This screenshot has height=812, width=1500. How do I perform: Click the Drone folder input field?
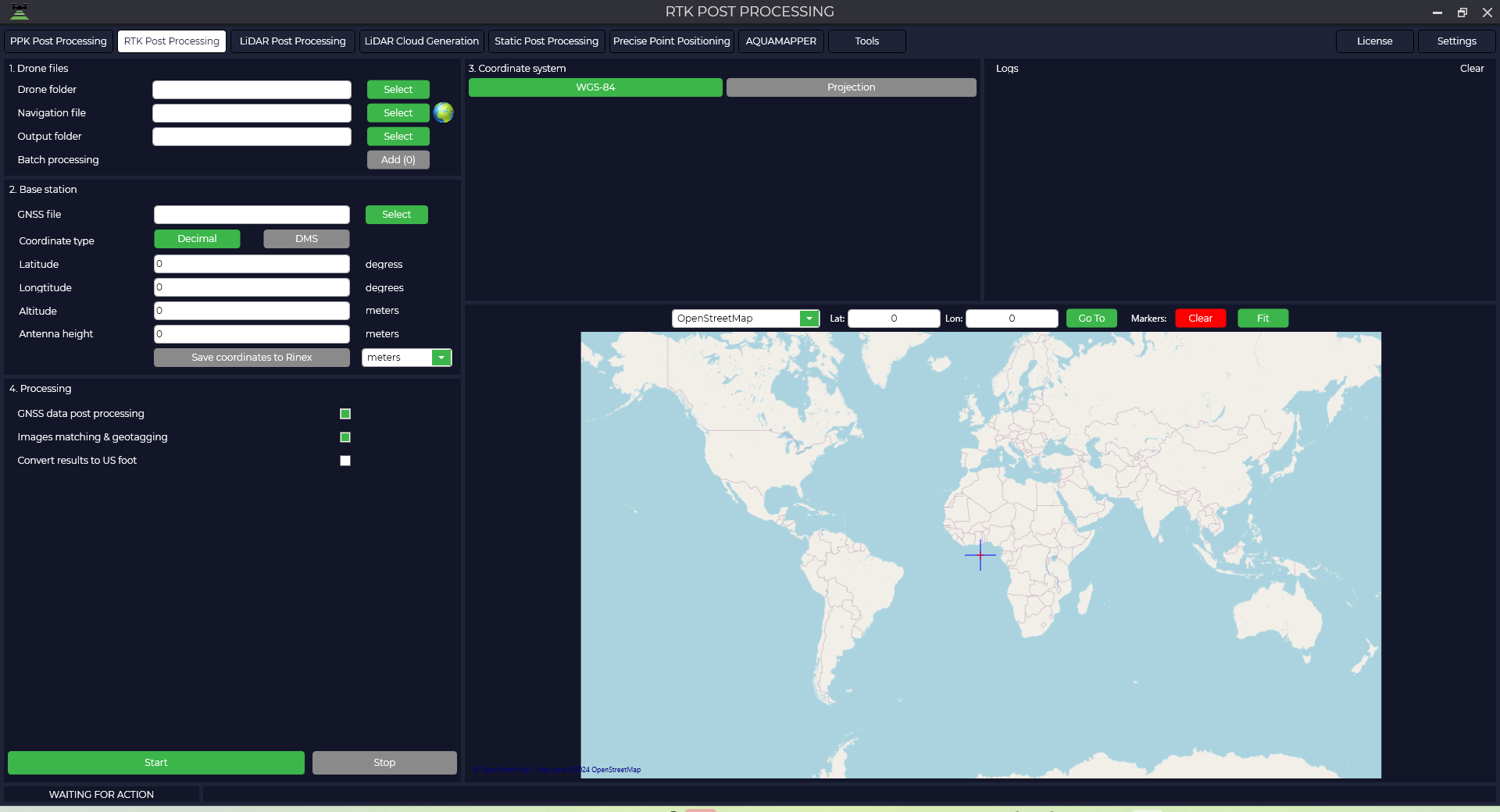click(x=252, y=90)
